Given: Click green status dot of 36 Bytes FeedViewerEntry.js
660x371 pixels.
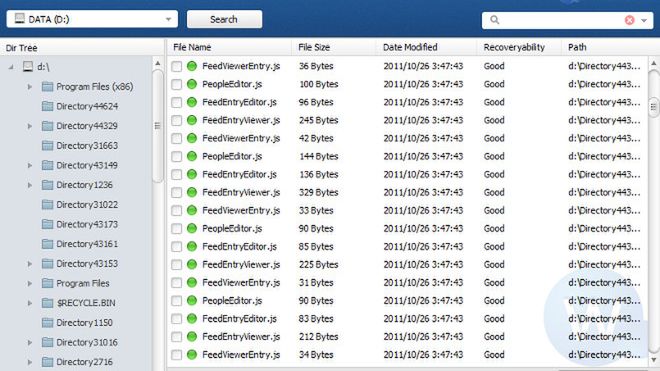Looking at the screenshot, I should pyautogui.click(x=192, y=66).
